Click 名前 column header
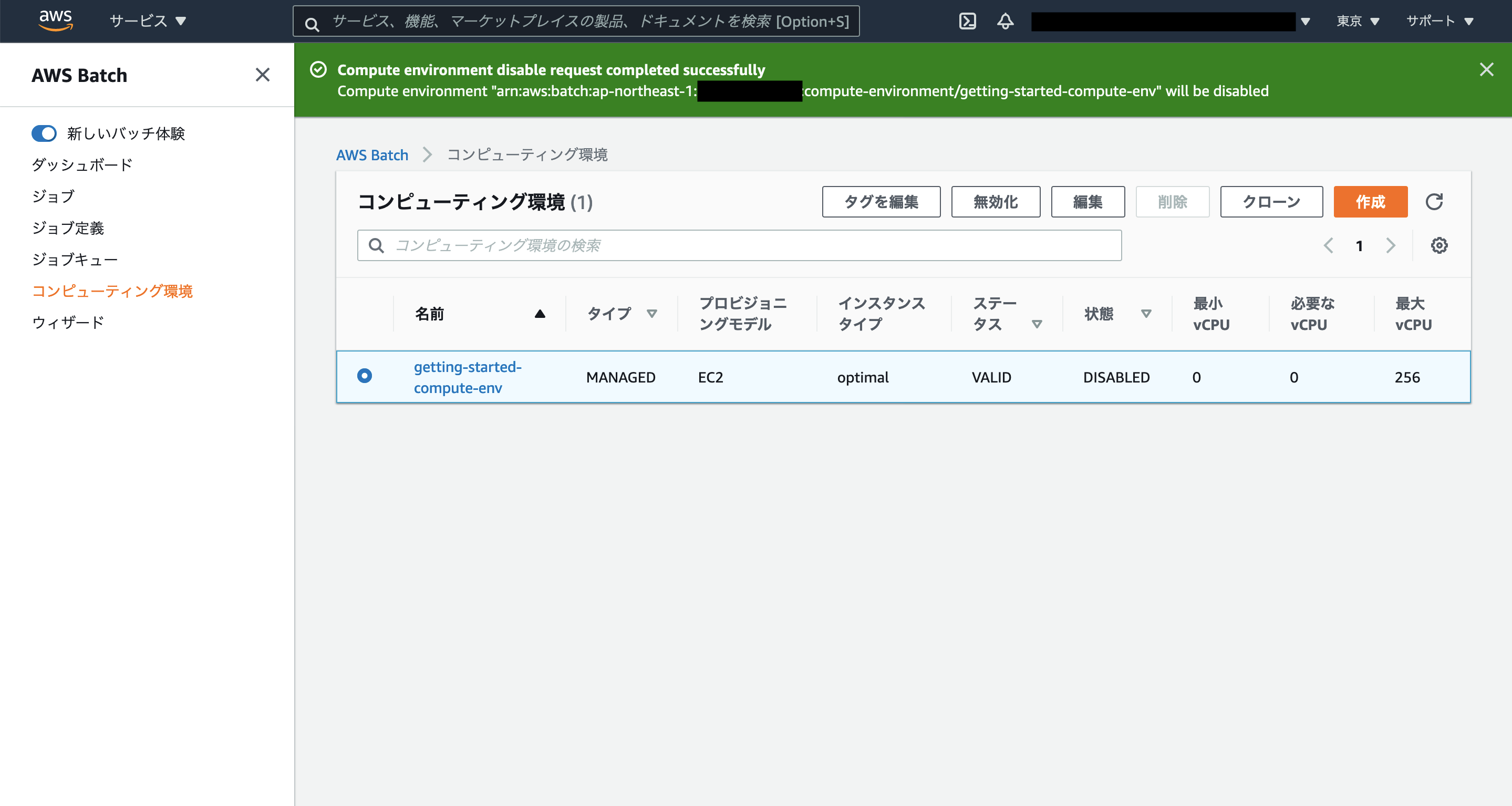The image size is (1512, 806). tap(430, 314)
